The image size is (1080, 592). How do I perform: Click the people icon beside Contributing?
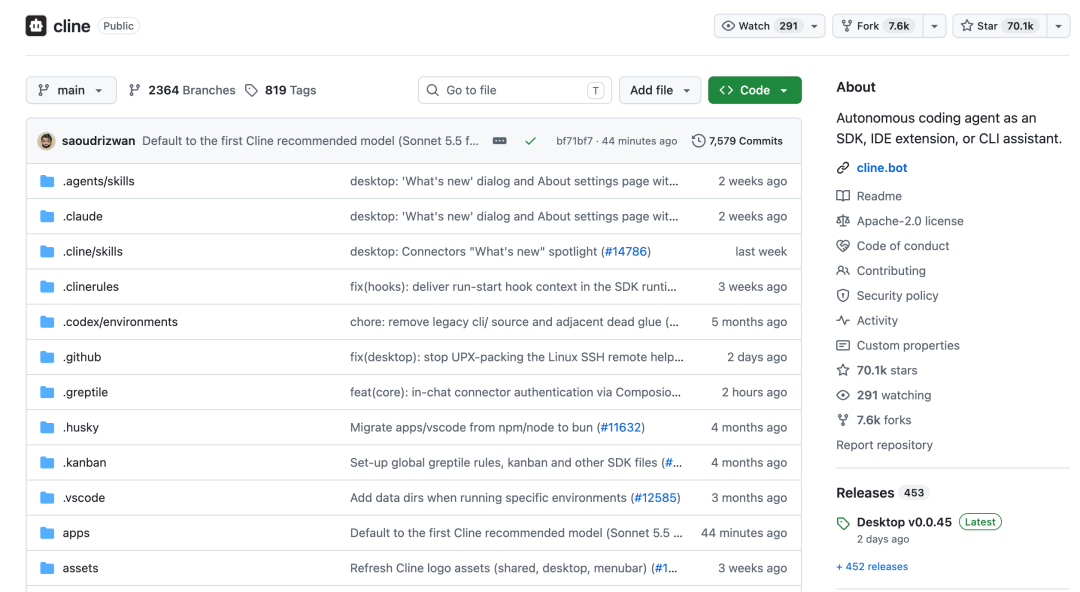click(x=842, y=270)
